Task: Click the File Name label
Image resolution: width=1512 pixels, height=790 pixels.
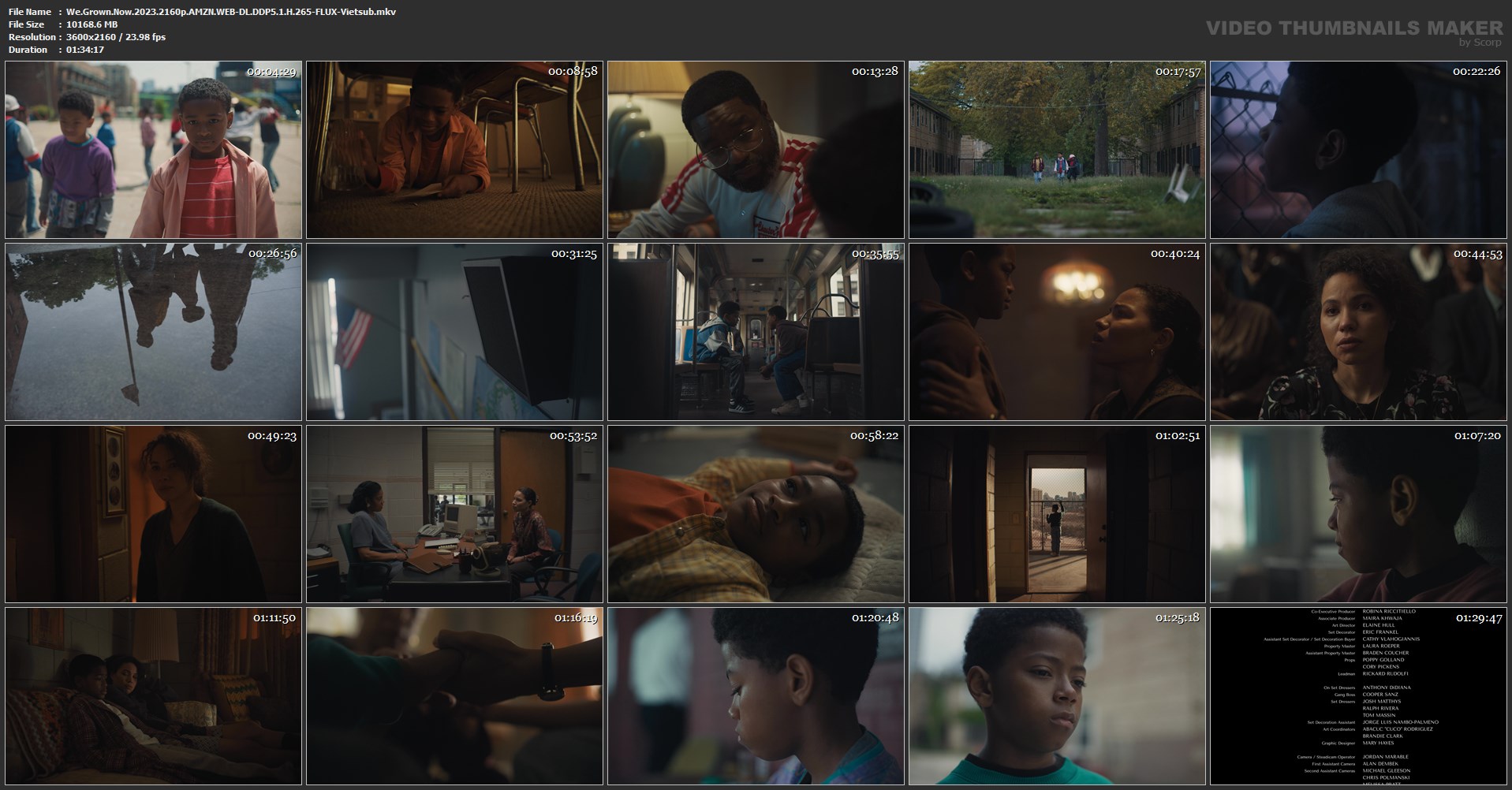Action: pyautogui.click(x=30, y=12)
